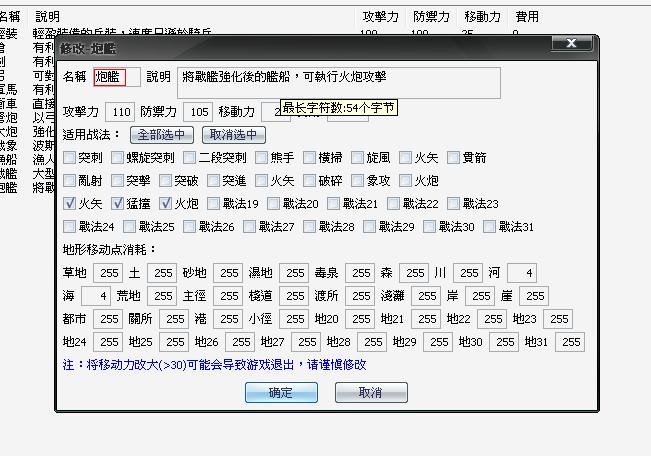
Task: Enable the 戰法31 checkbox
Action: click(x=489, y=226)
